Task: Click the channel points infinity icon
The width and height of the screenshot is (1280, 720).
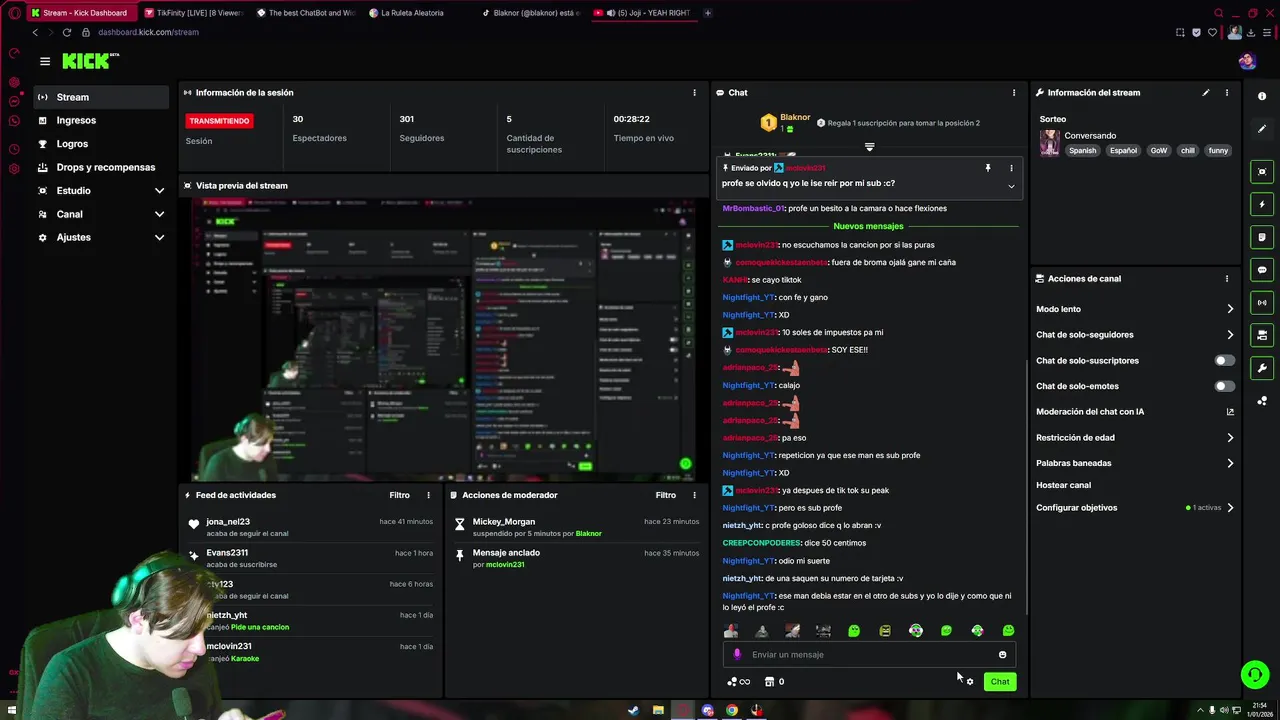Action: [x=739, y=682]
